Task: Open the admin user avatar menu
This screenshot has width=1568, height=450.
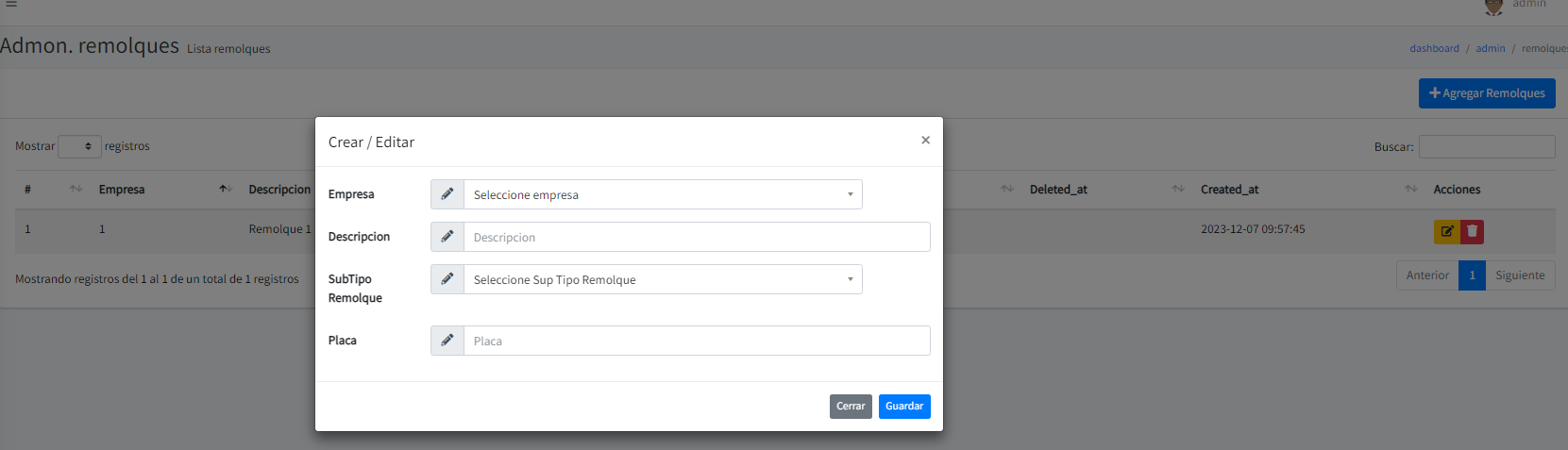Action: (x=1494, y=6)
